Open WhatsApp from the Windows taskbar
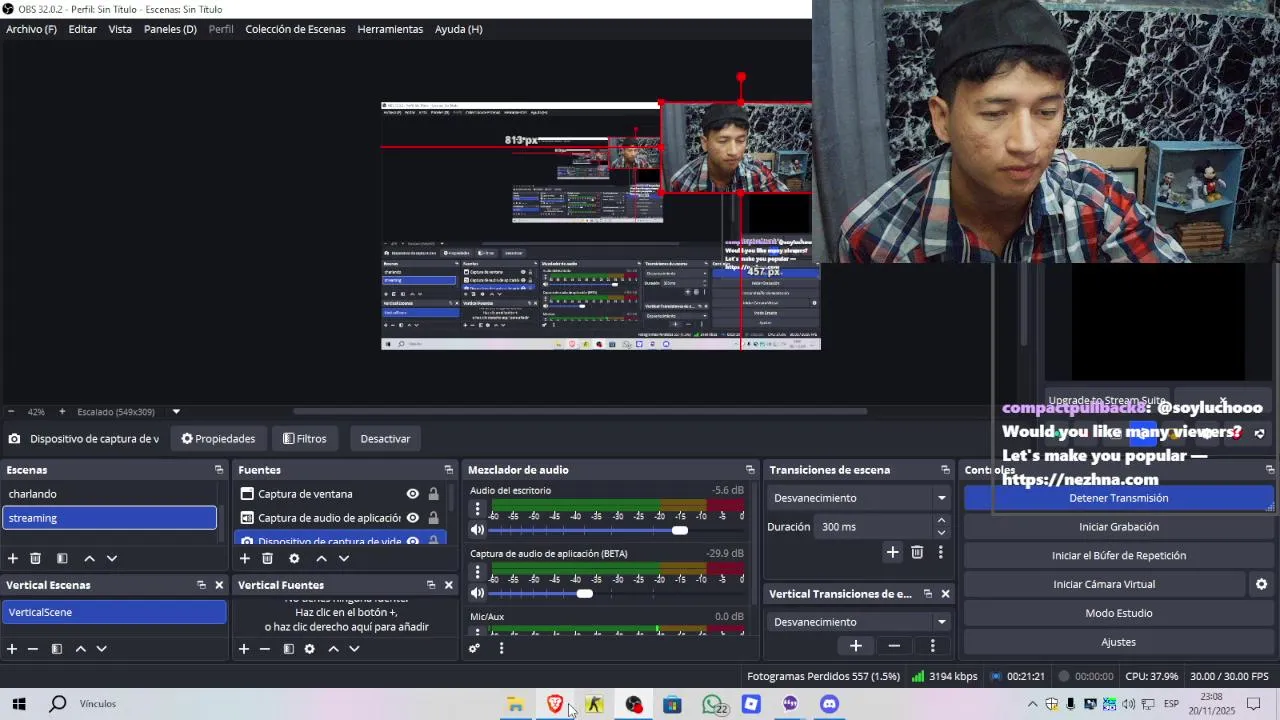 coord(712,704)
